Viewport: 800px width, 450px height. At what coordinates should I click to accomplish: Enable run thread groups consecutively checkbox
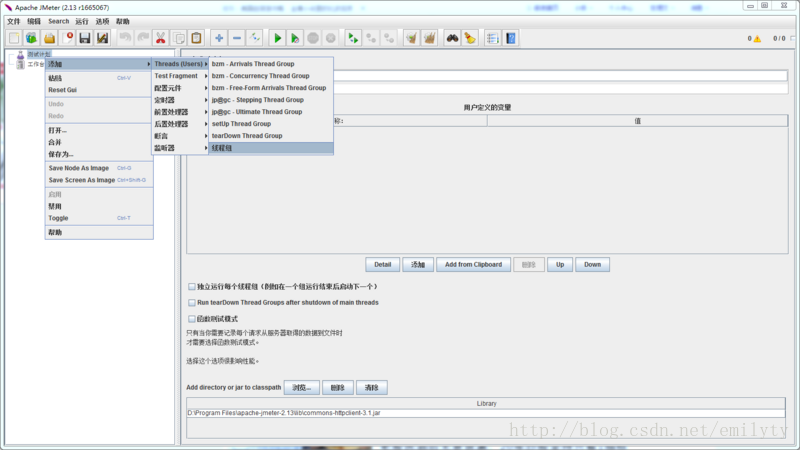192,287
